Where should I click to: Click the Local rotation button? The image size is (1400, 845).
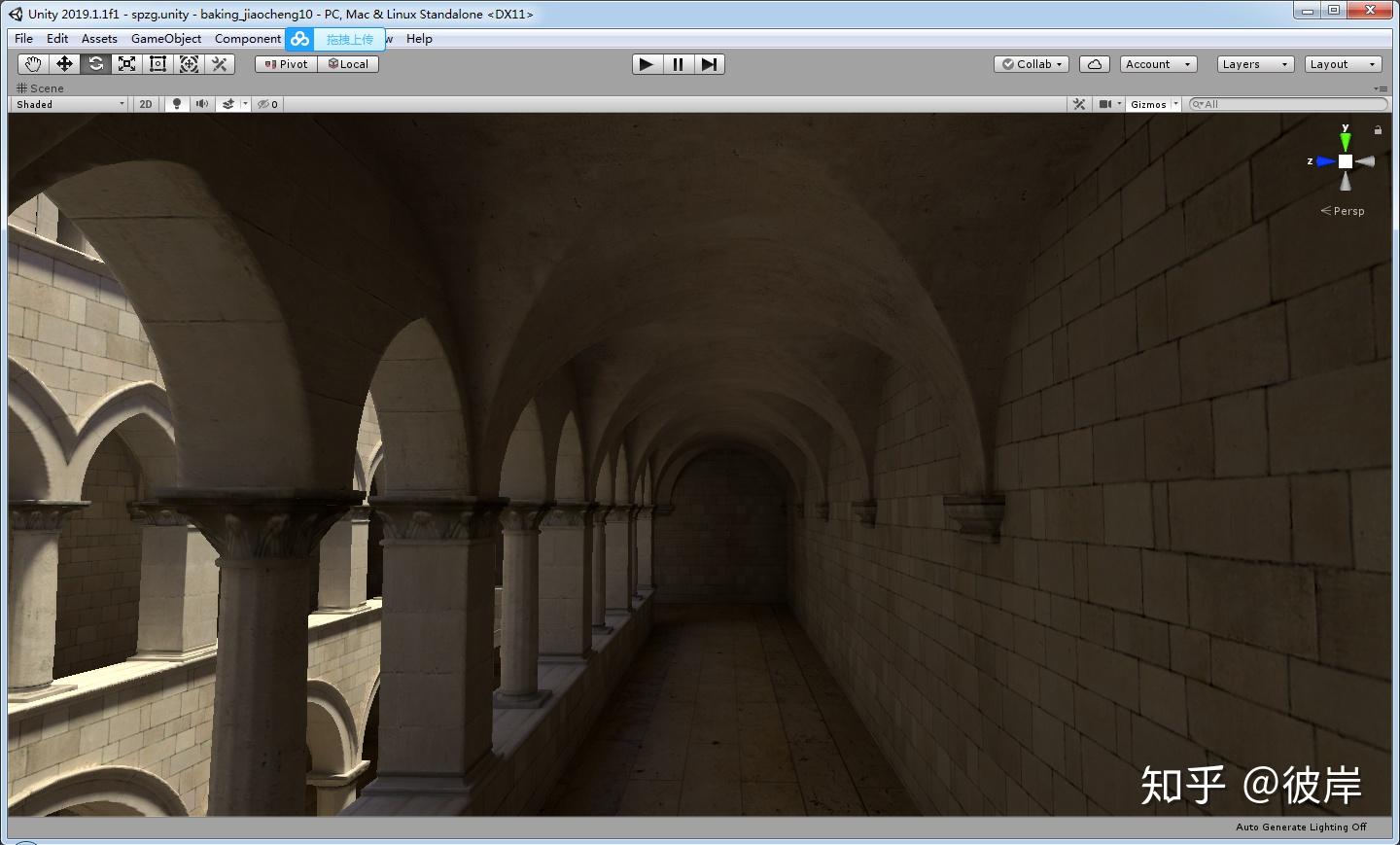pyautogui.click(x=348, y=64)
